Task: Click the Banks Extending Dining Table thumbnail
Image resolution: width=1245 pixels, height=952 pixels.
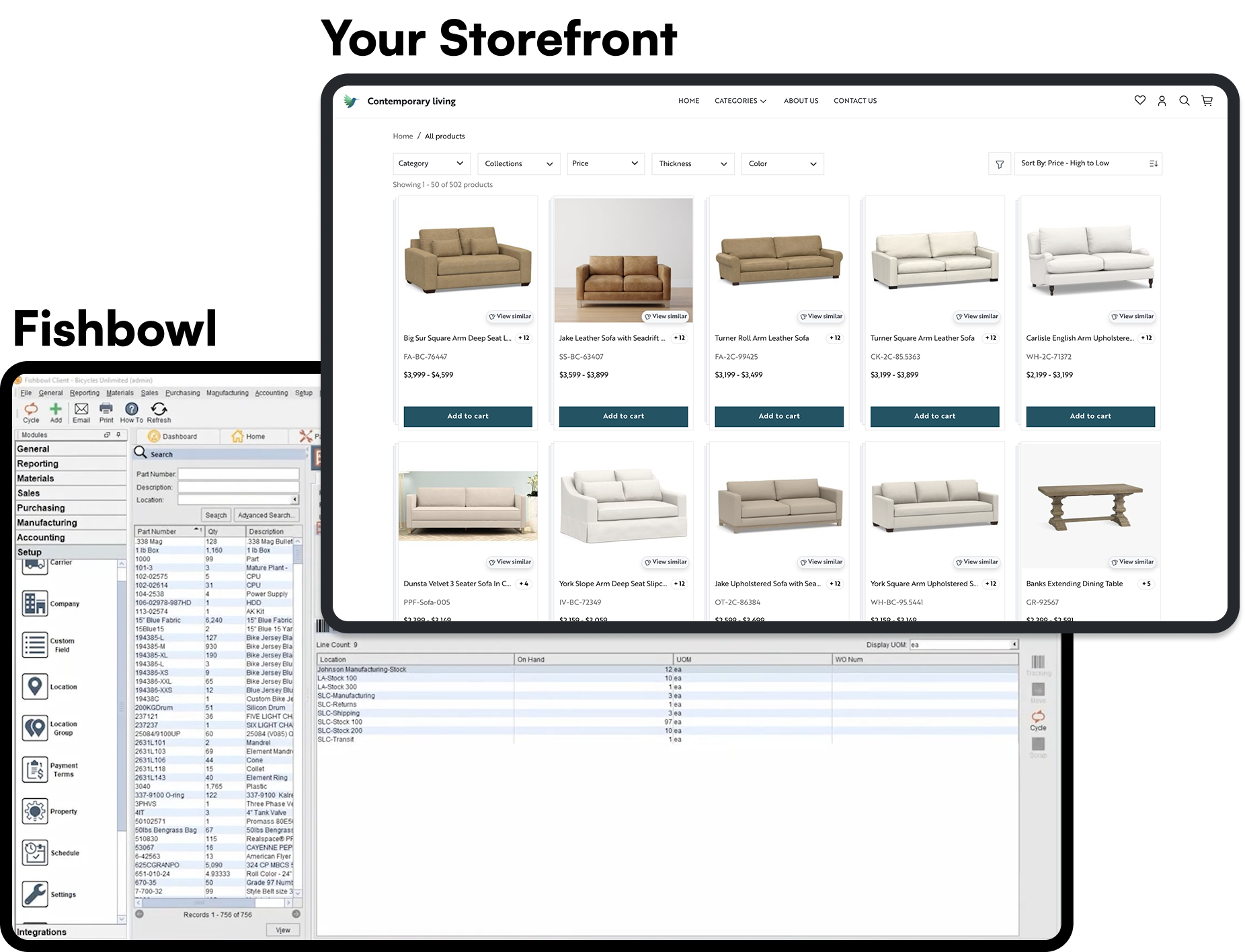Action: pyautogui.click(x=1090, y=505)
